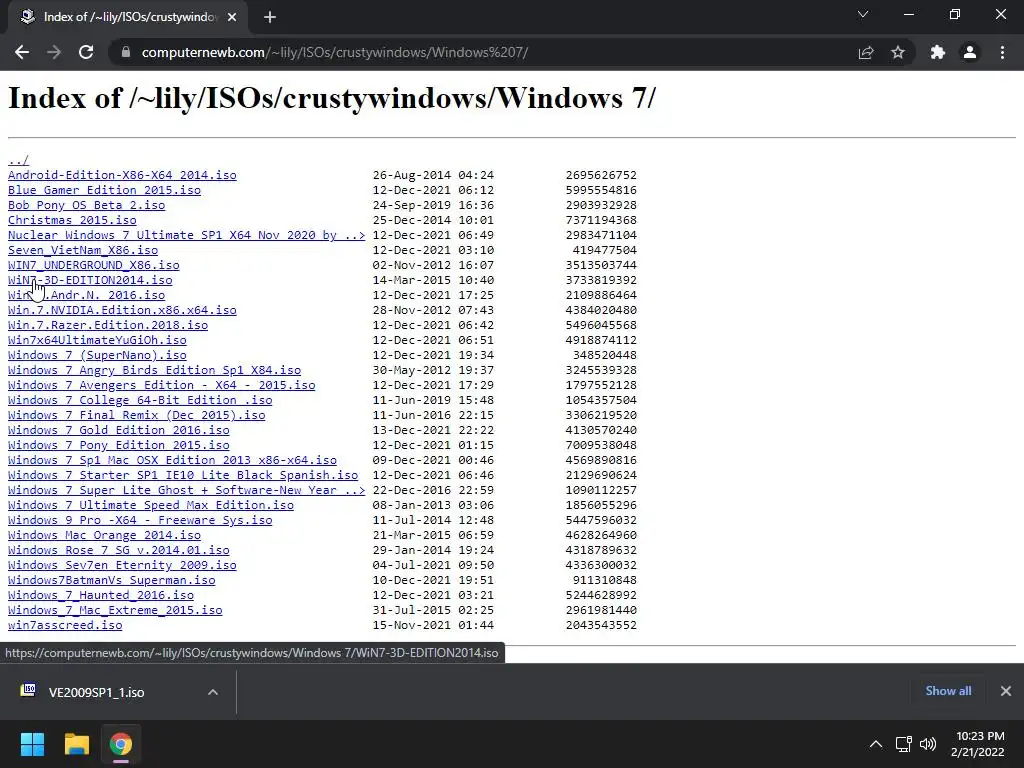Open the Extensions puzzle icon

(938, 52)
